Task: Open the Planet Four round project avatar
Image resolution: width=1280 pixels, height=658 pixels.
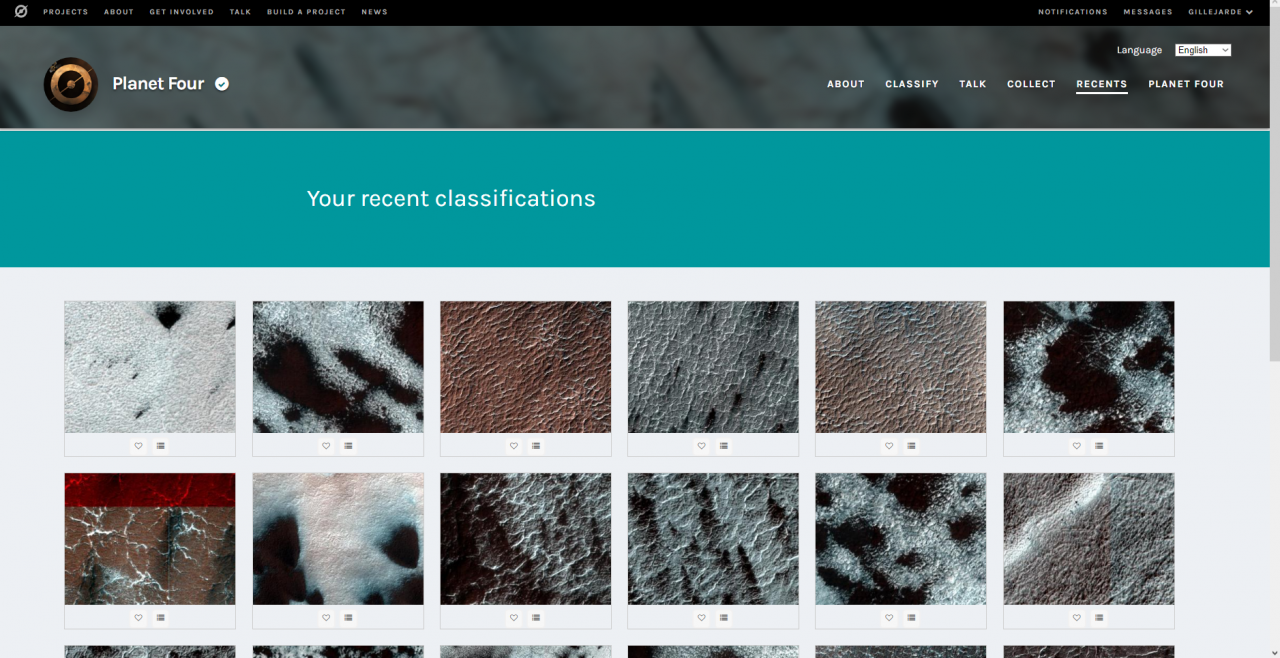Action: [71, 84]
